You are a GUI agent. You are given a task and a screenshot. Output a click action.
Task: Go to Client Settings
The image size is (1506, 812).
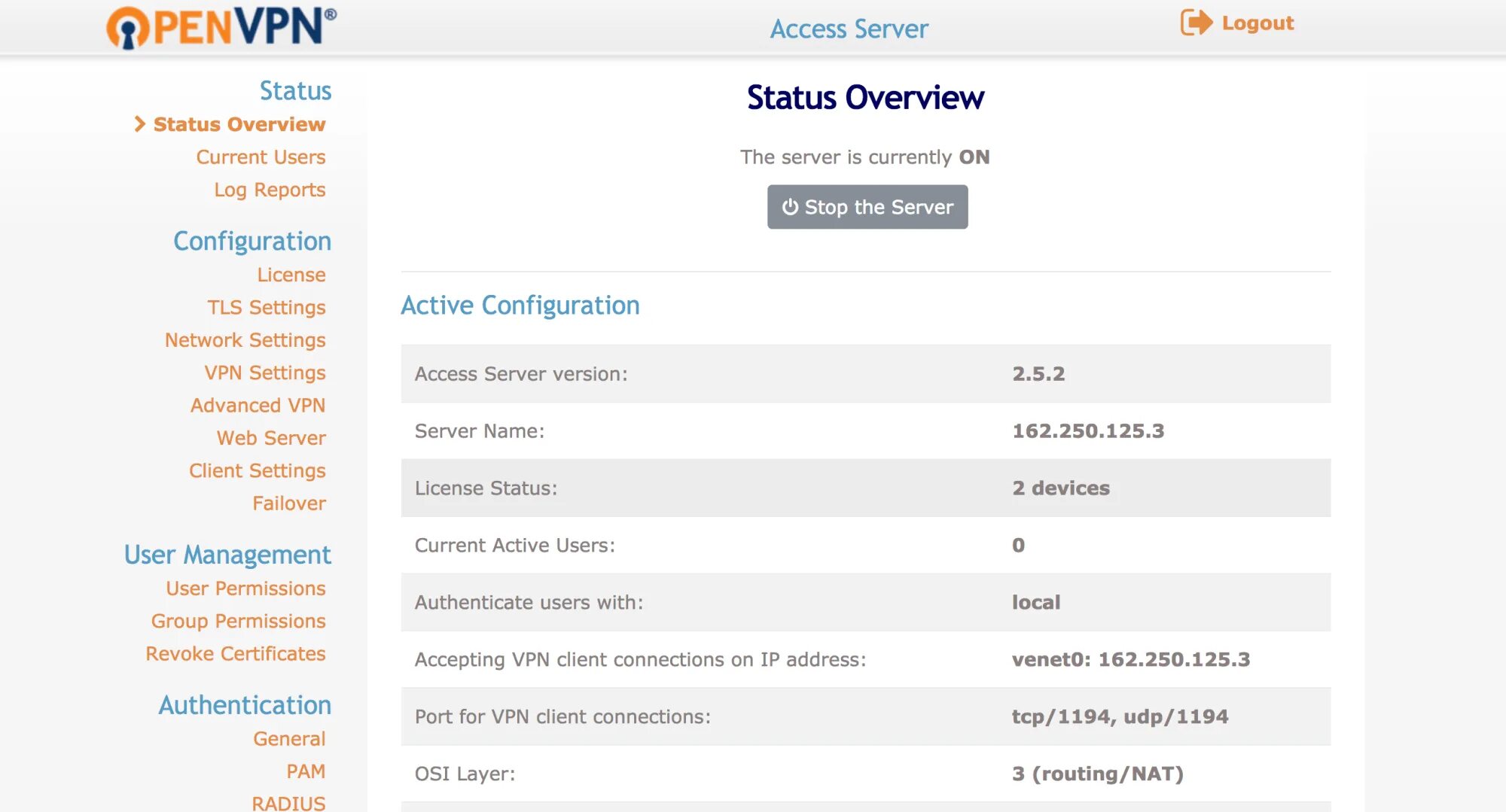[257, 471]
